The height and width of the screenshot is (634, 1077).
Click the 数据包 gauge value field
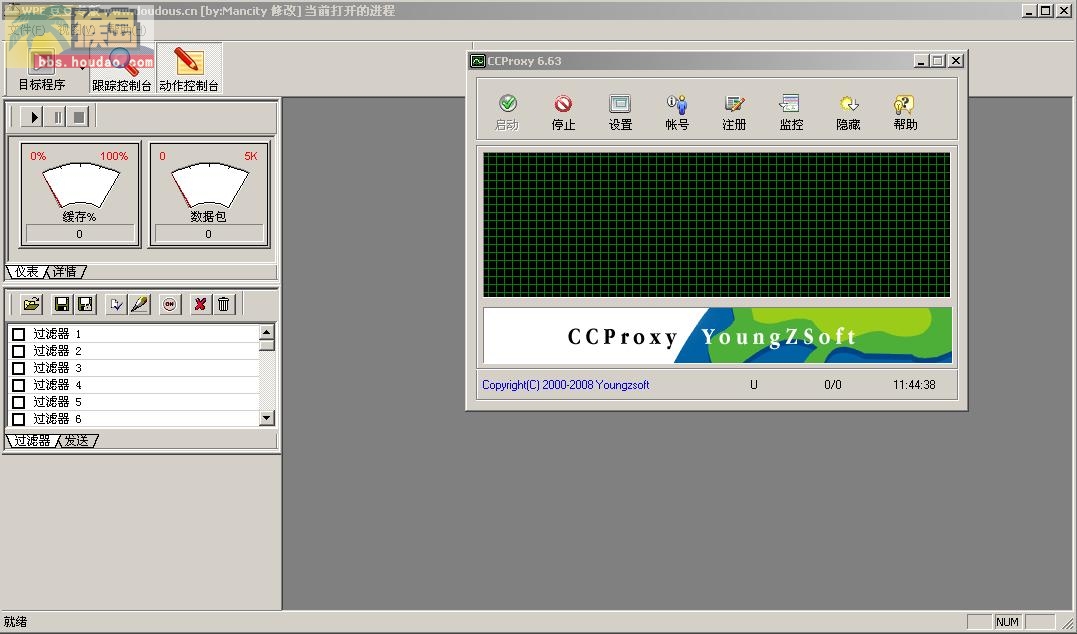(209, 234)
